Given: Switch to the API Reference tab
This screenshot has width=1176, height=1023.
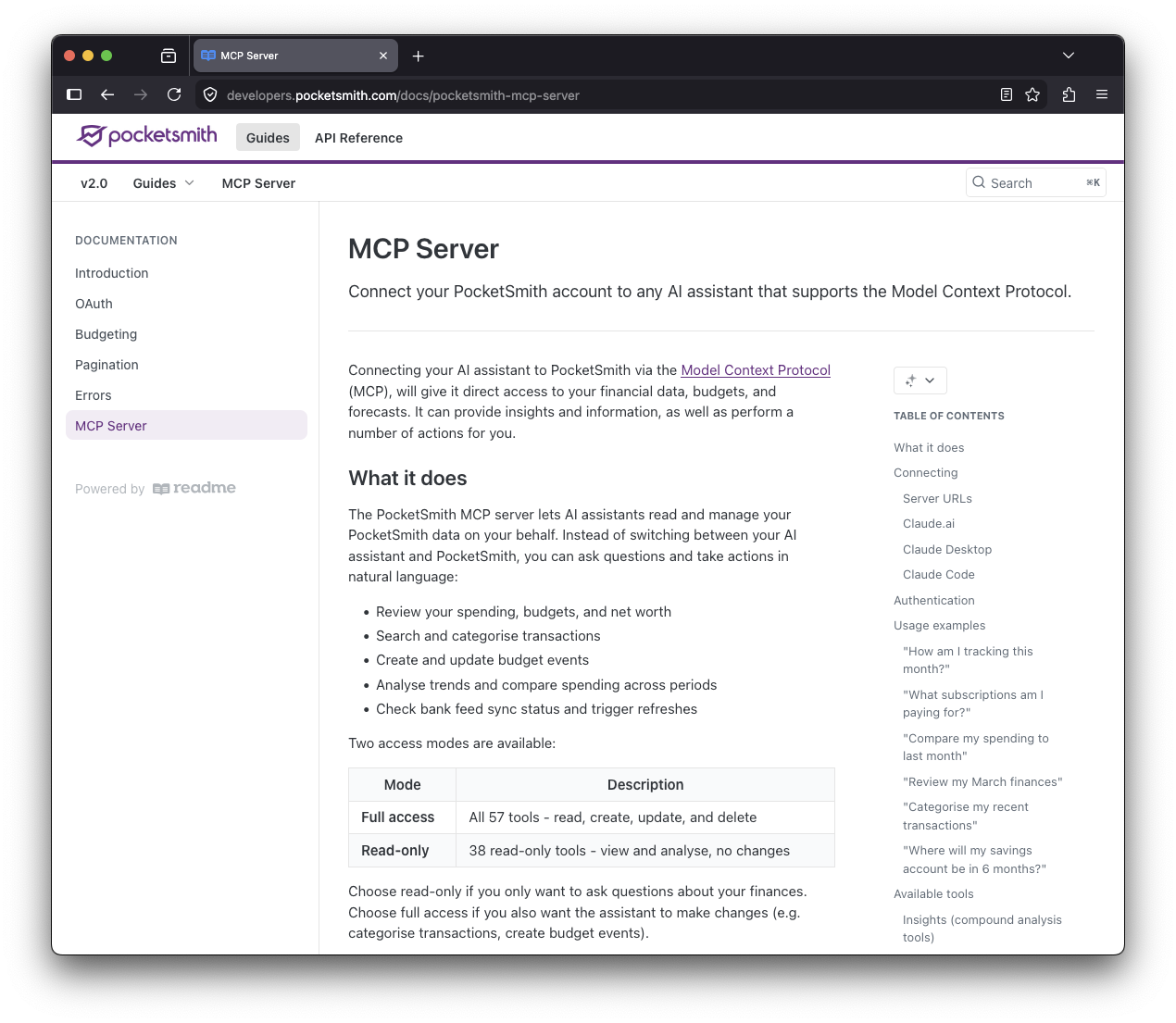Looking at the screenshot, I should point(358,138).
